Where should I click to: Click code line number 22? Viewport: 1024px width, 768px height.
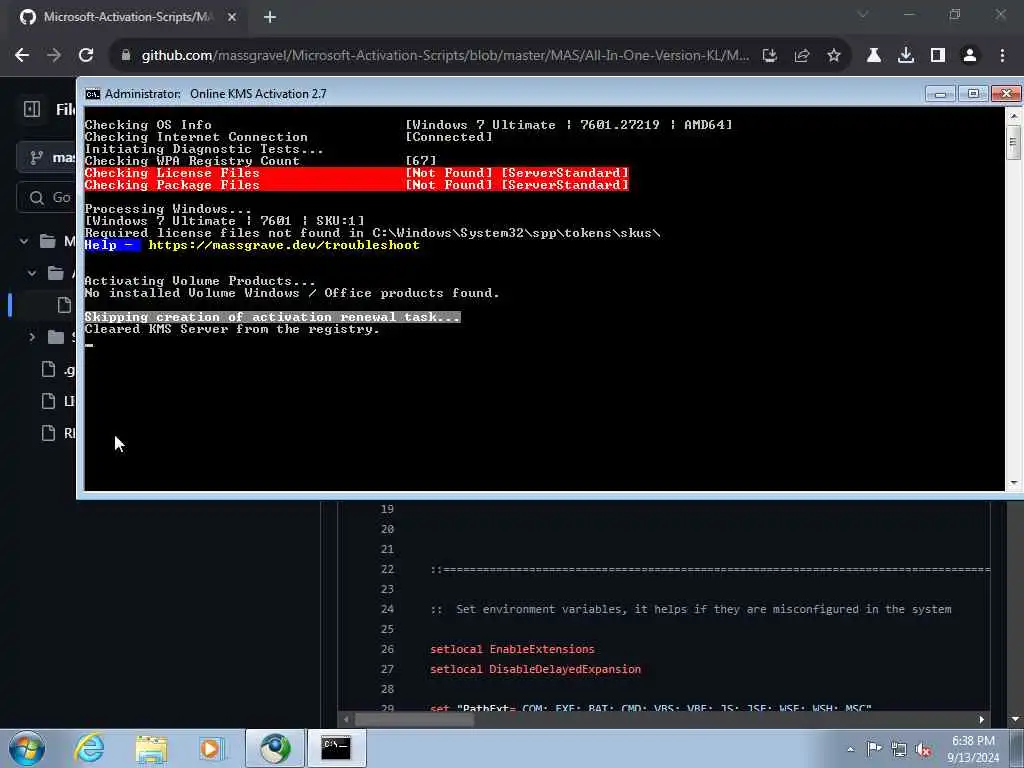tap(387, 569)
